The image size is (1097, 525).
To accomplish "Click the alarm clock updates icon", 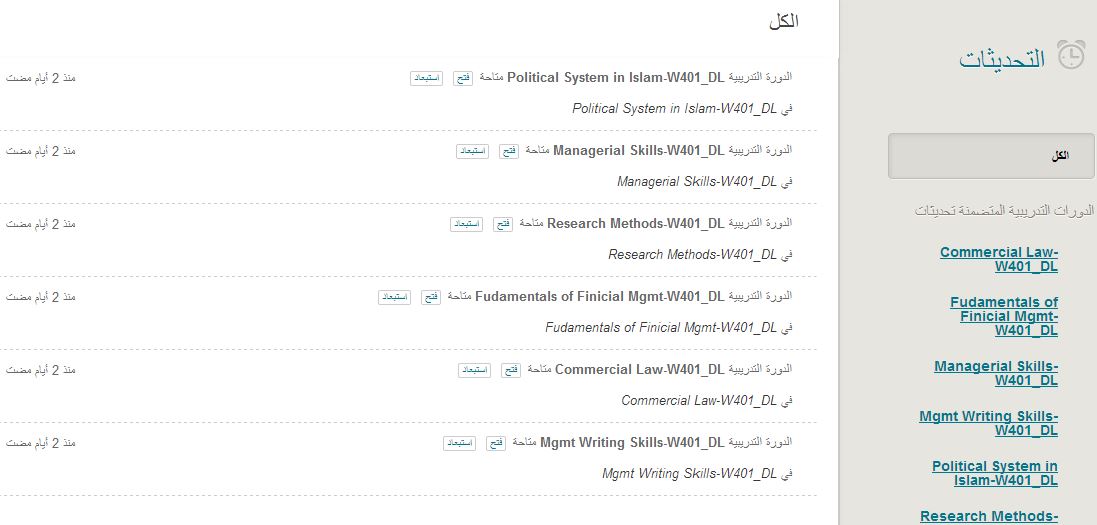I will (x=1070, y=55).
